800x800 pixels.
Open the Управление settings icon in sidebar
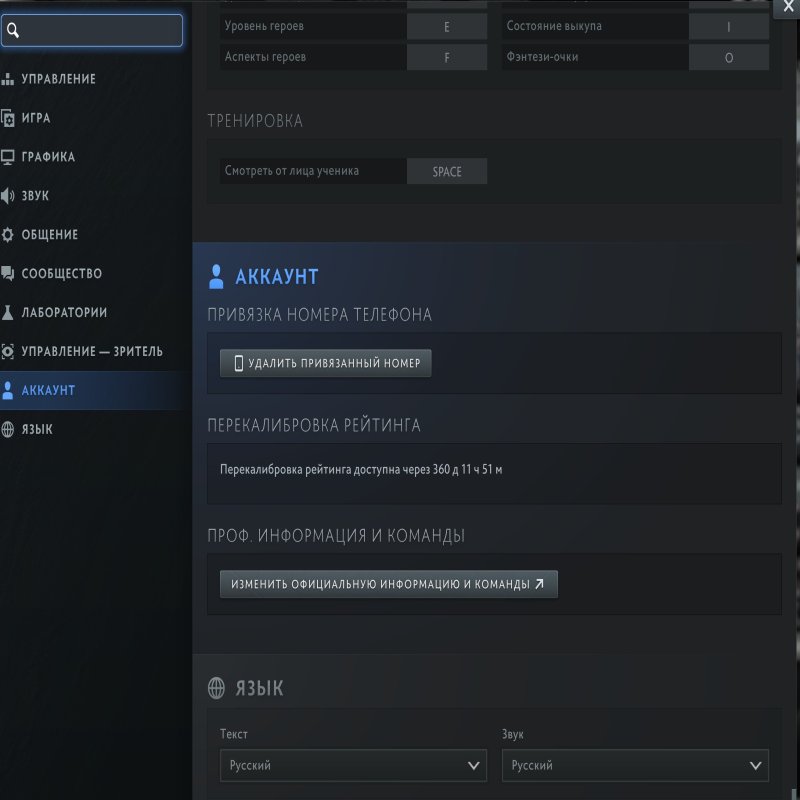coord(9,79)
